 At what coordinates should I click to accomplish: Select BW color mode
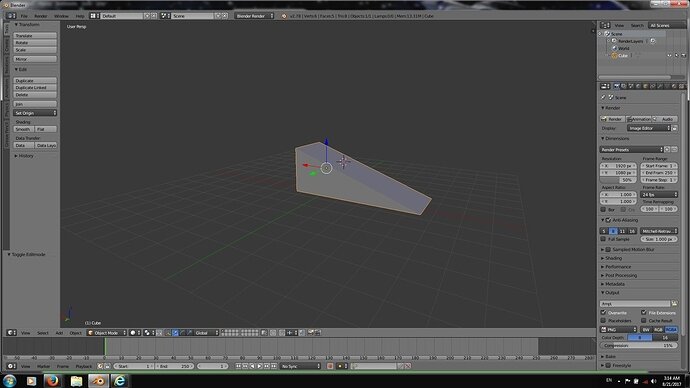coord(646,329)
